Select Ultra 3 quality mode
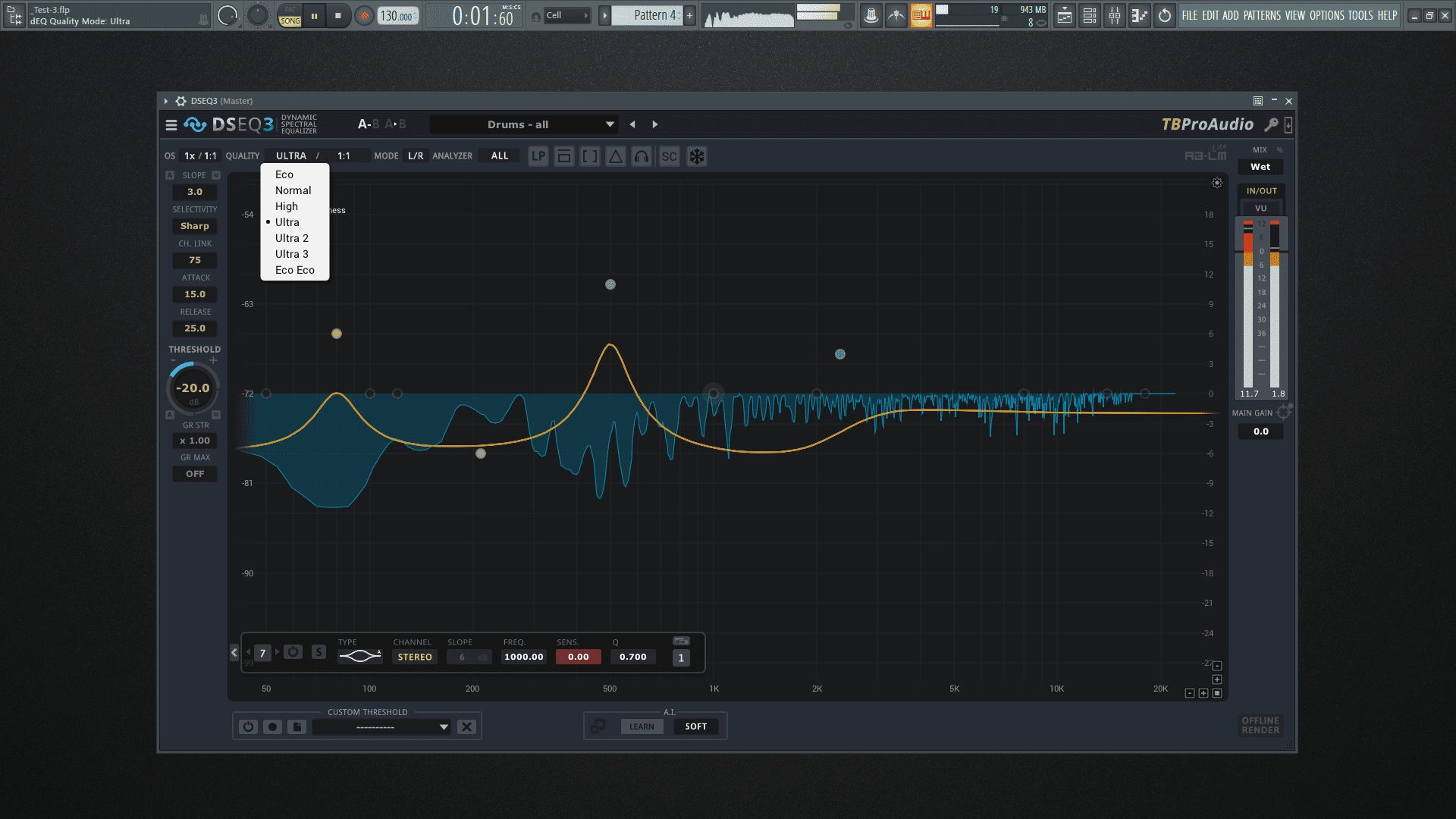The height and width of the screenshot is (819, 1456). pos(295,254)
